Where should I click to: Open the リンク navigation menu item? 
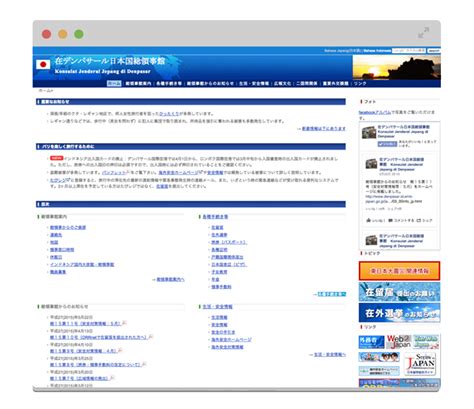point(360,83)
